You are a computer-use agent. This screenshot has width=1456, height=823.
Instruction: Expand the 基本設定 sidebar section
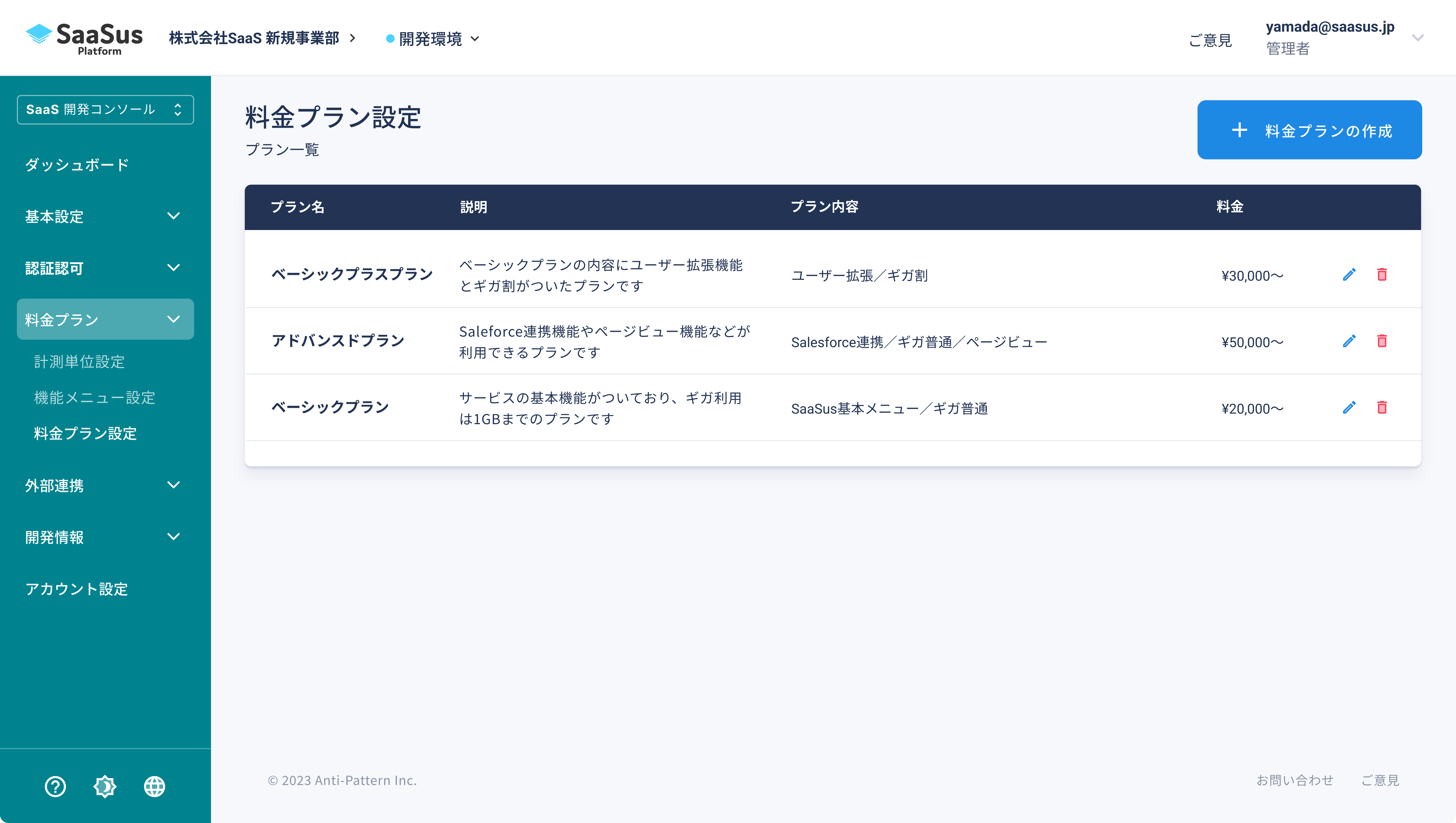click(x=106, y=216)
